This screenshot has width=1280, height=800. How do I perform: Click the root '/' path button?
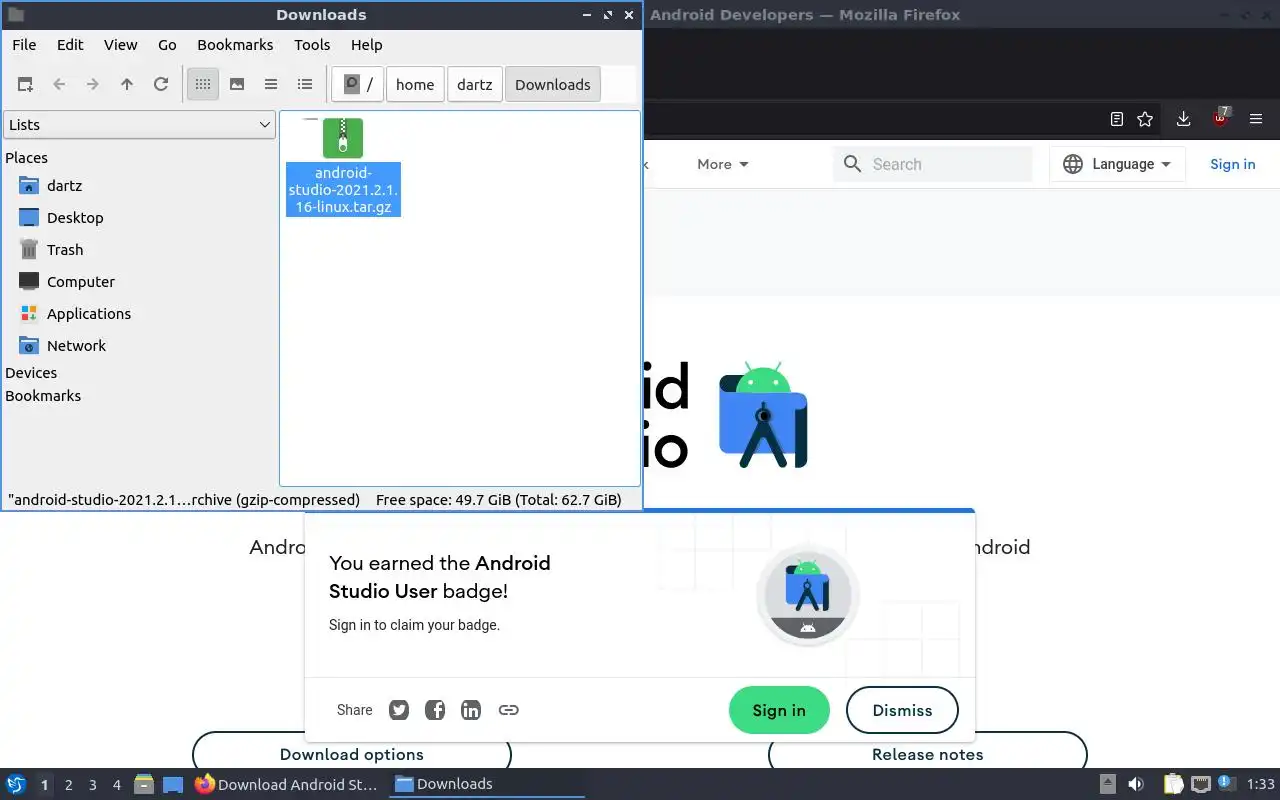click(x=359, y=85)
